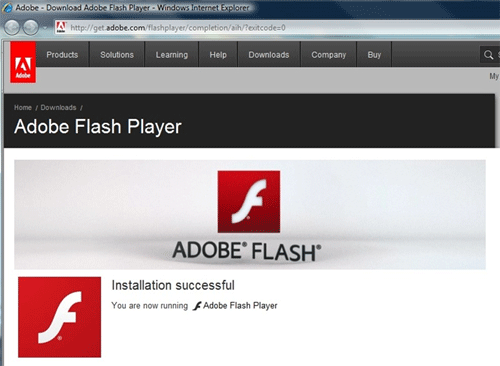Click the browser Forward arrow button
The height and width of the screenshot is (366, 500).
[31, 27]
